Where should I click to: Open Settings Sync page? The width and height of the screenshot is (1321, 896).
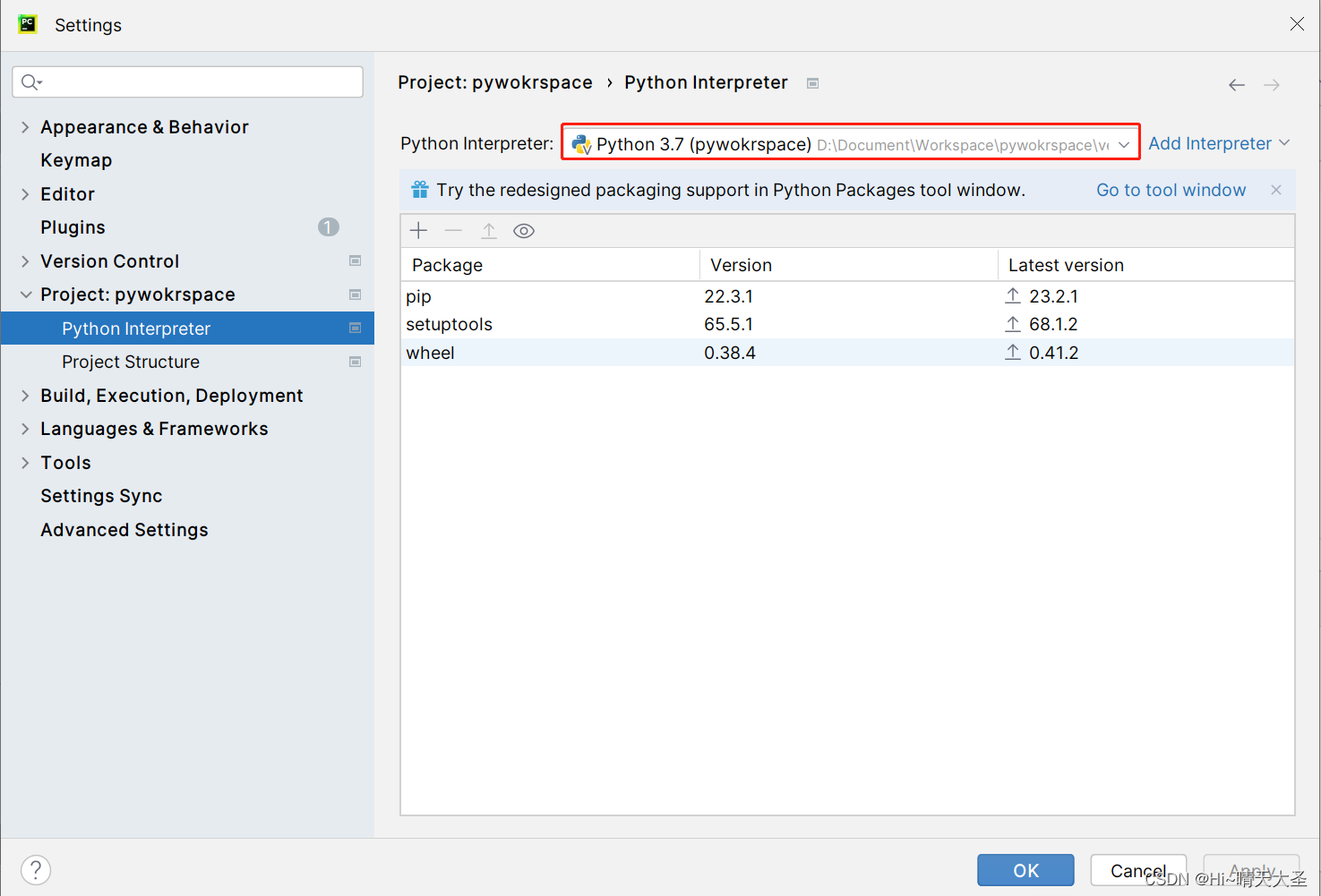pyautogui.click(x=101, y=496)
